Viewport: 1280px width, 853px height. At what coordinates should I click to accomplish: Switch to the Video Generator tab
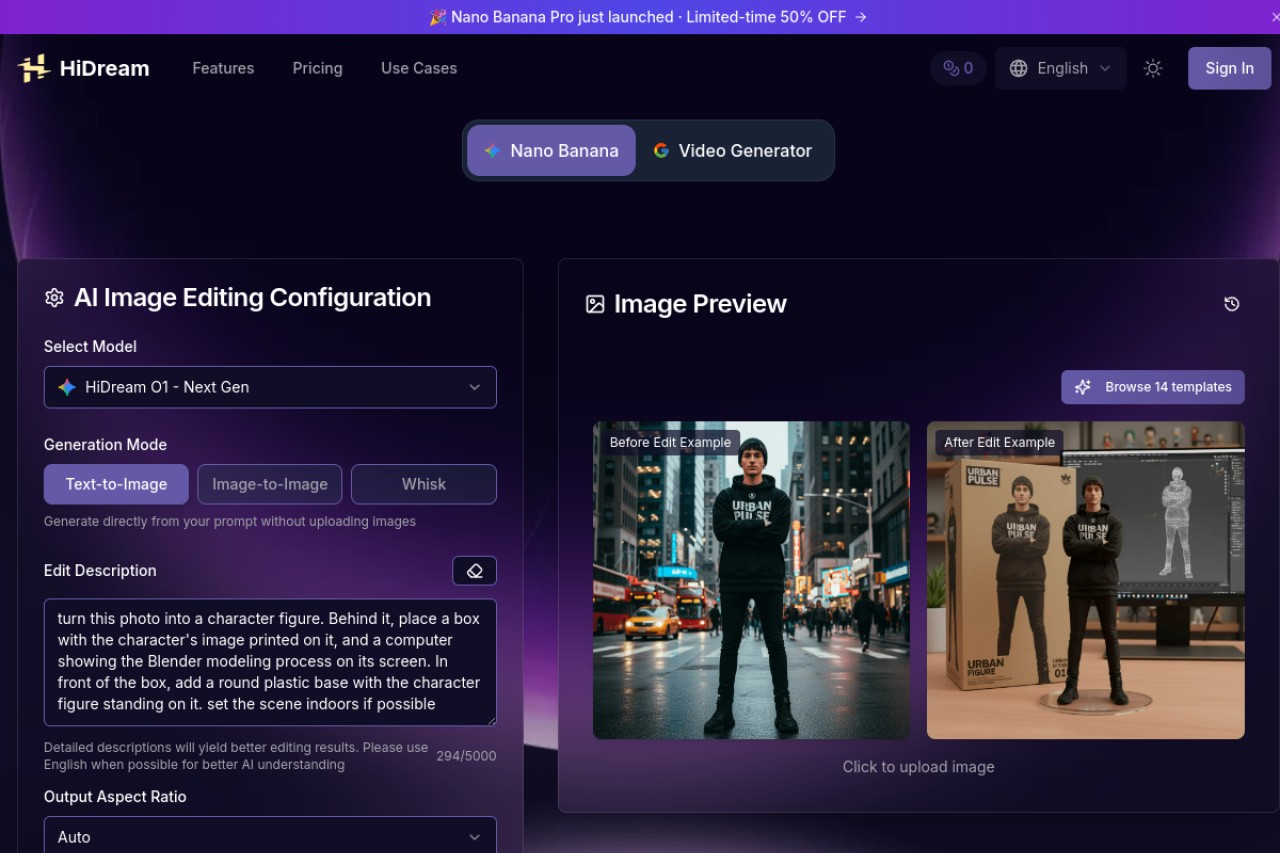tap(733, 151)
